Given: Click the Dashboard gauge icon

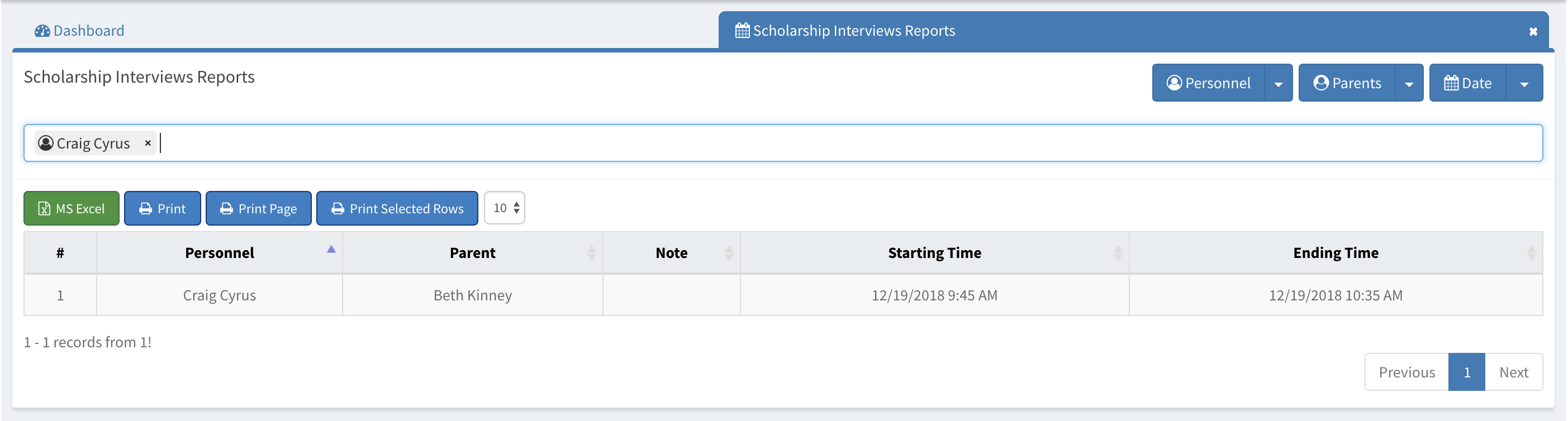Looking at the screenshot, I should 42,30.
